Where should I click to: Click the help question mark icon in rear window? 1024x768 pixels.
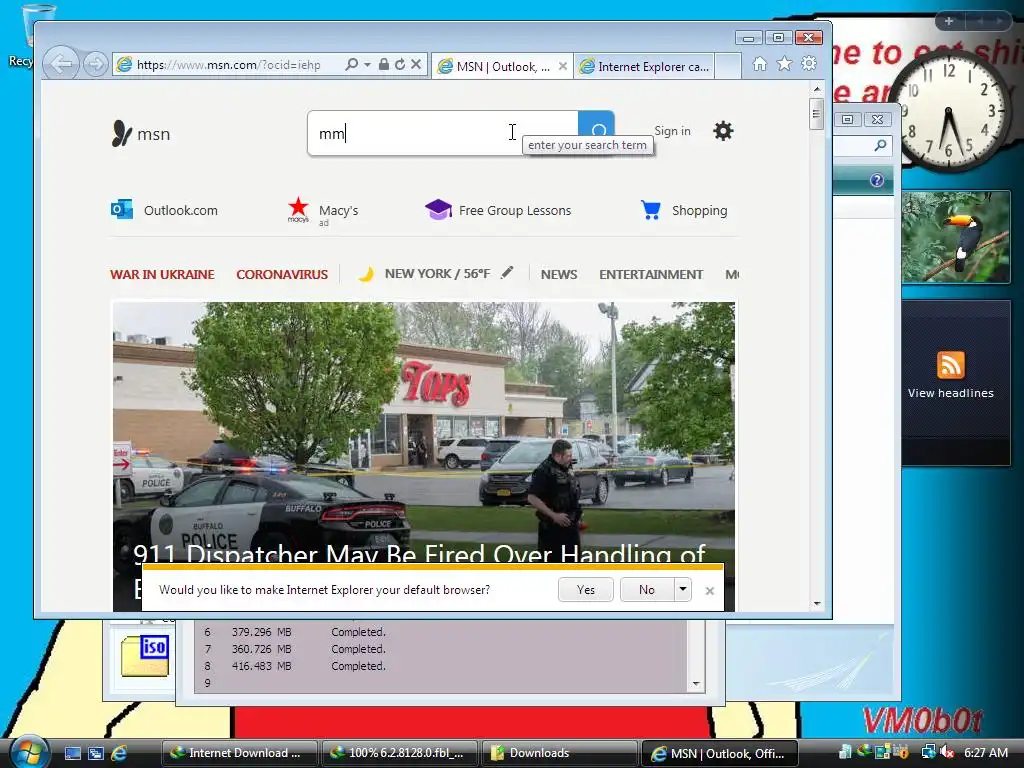pos(877,180)
